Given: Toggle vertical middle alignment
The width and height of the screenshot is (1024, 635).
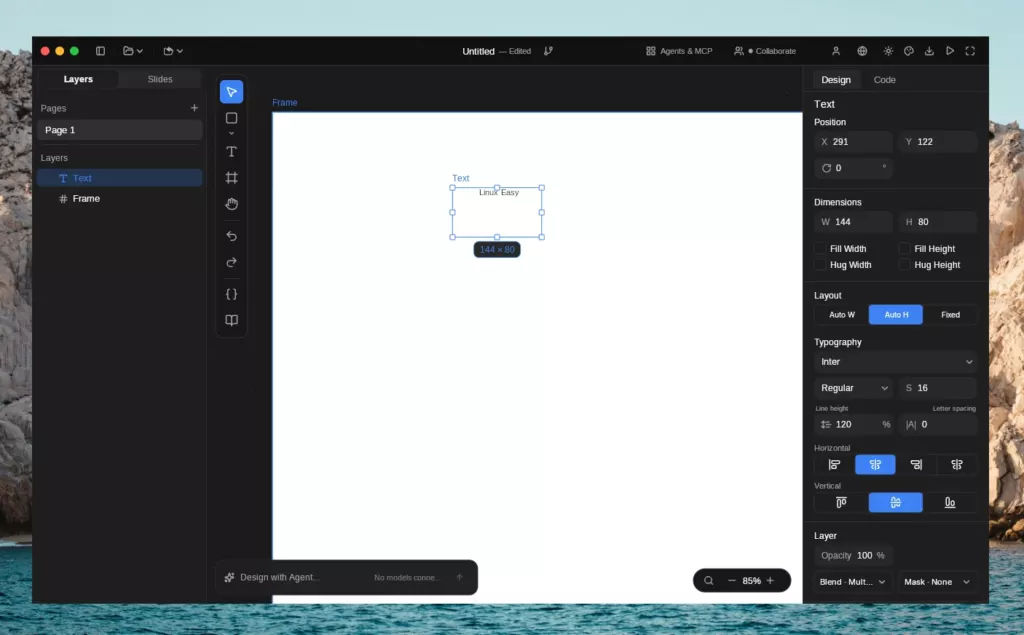Looking at the screenshot, I should pos(895,502).
